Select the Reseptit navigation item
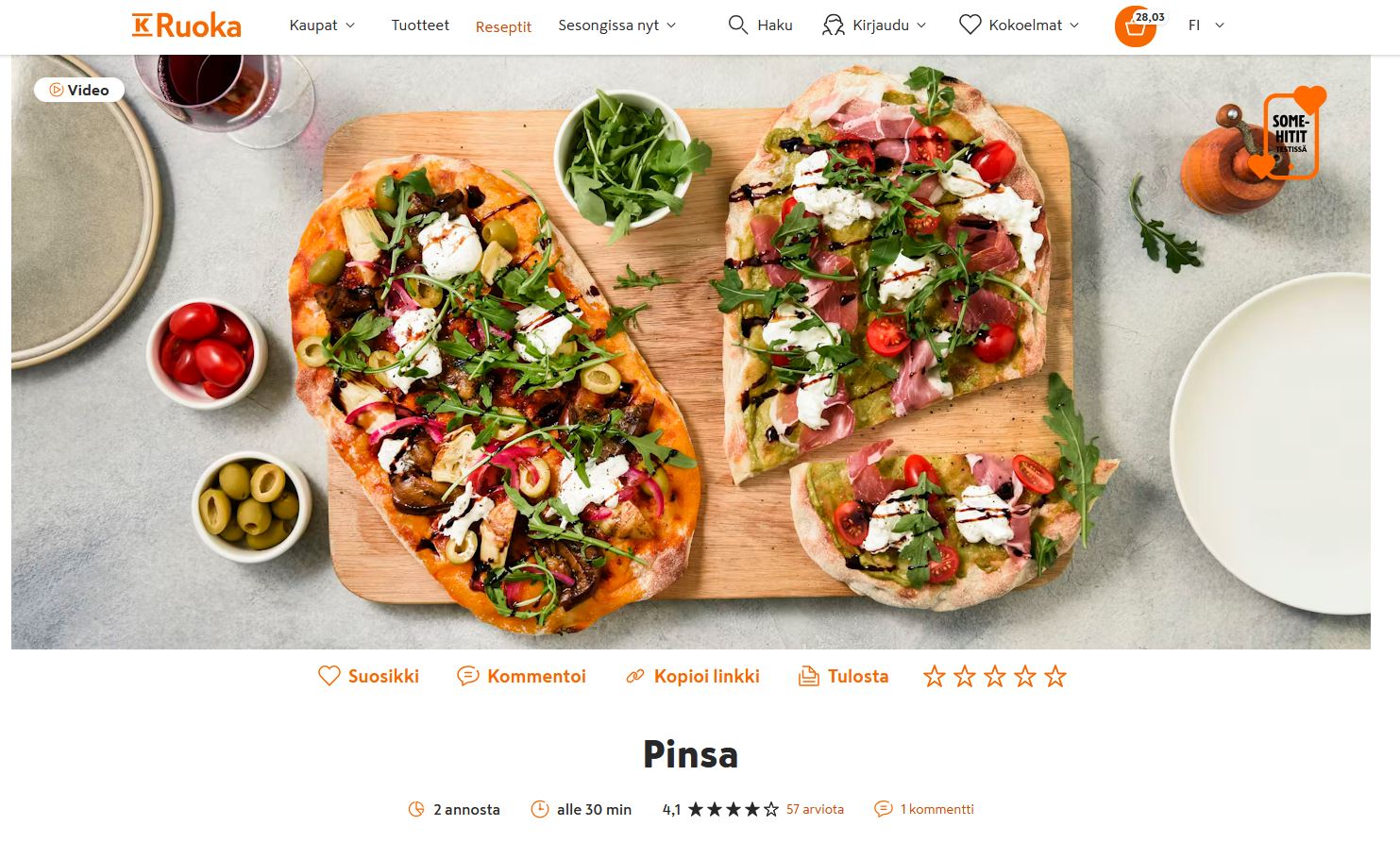 tap(503, 26)
